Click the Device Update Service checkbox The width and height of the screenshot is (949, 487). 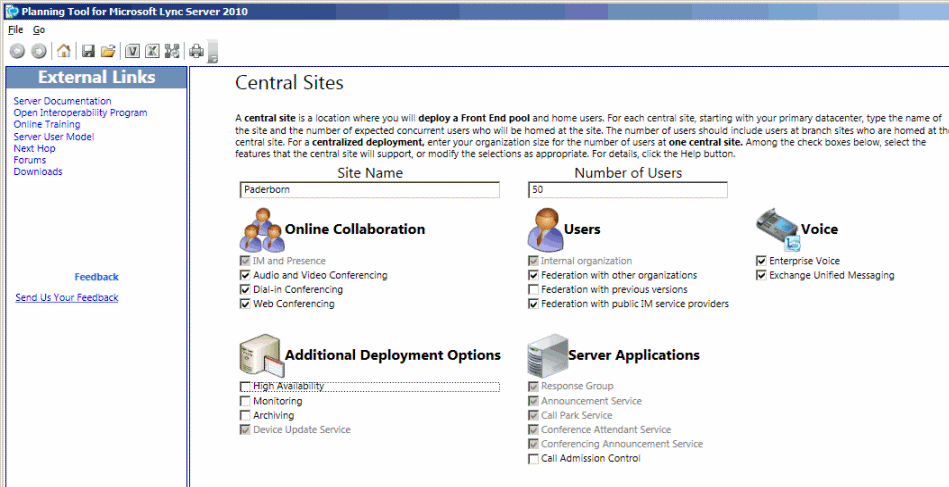(x=245, y=430)
